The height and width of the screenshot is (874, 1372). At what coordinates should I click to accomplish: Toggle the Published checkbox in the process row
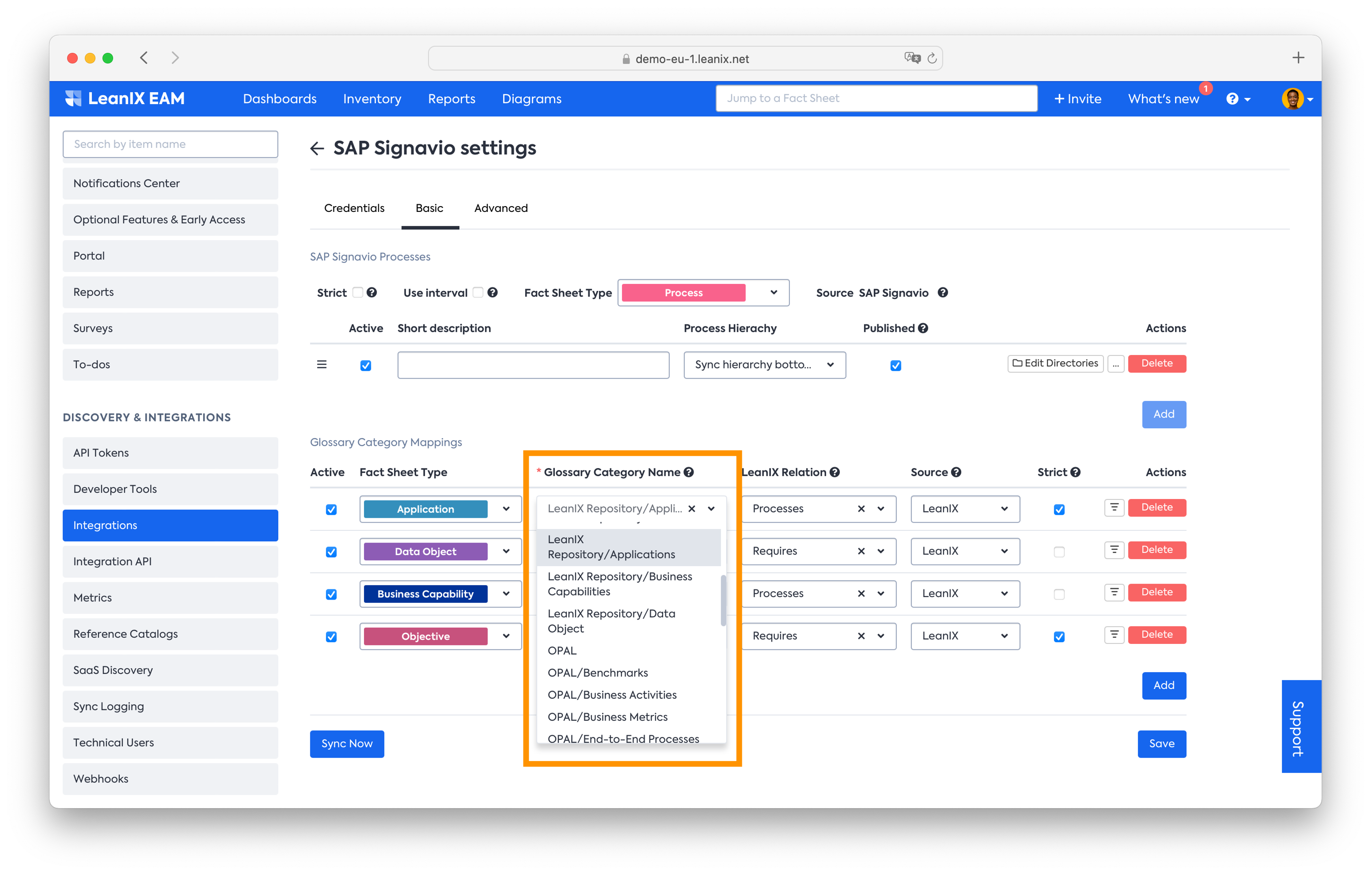pos(896,365)
